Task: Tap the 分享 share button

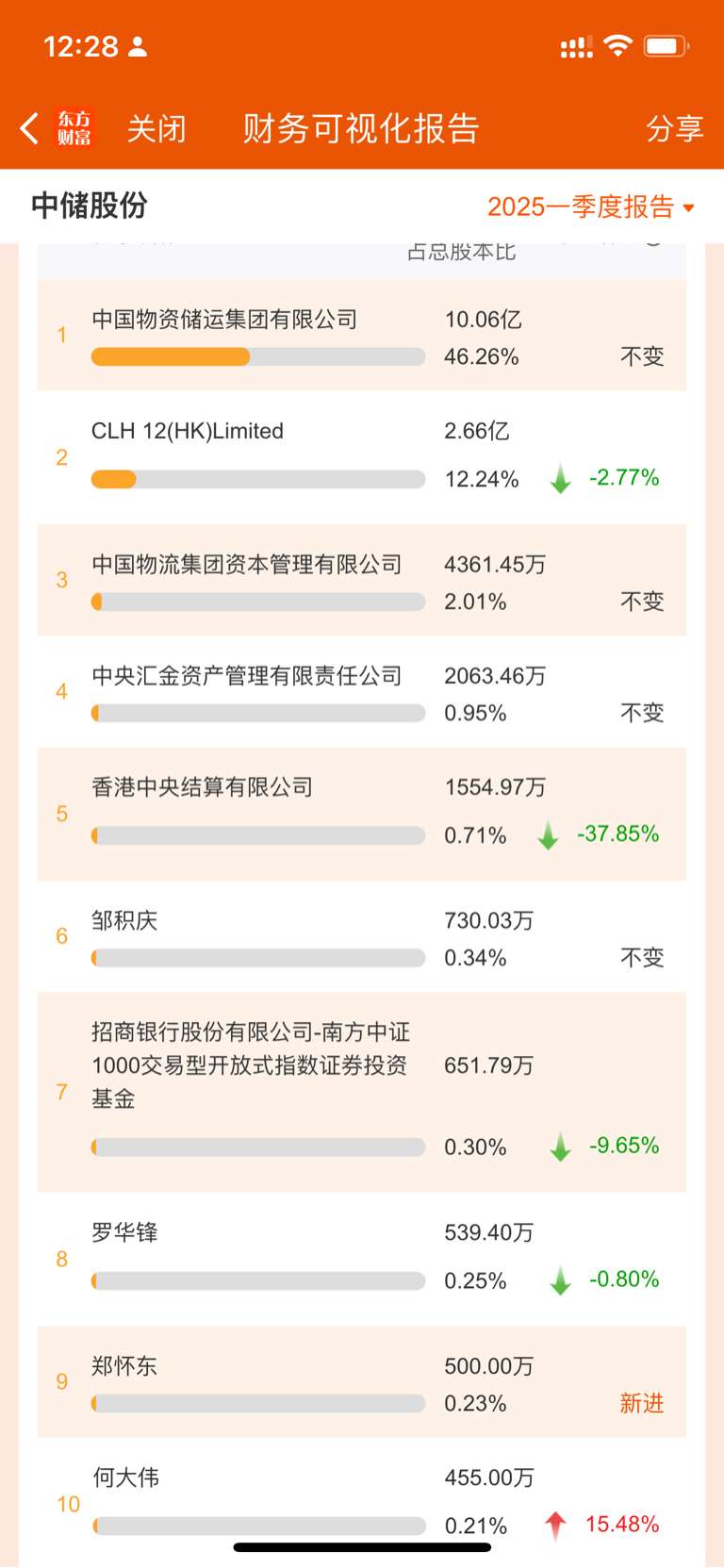Action: (675, 128)
